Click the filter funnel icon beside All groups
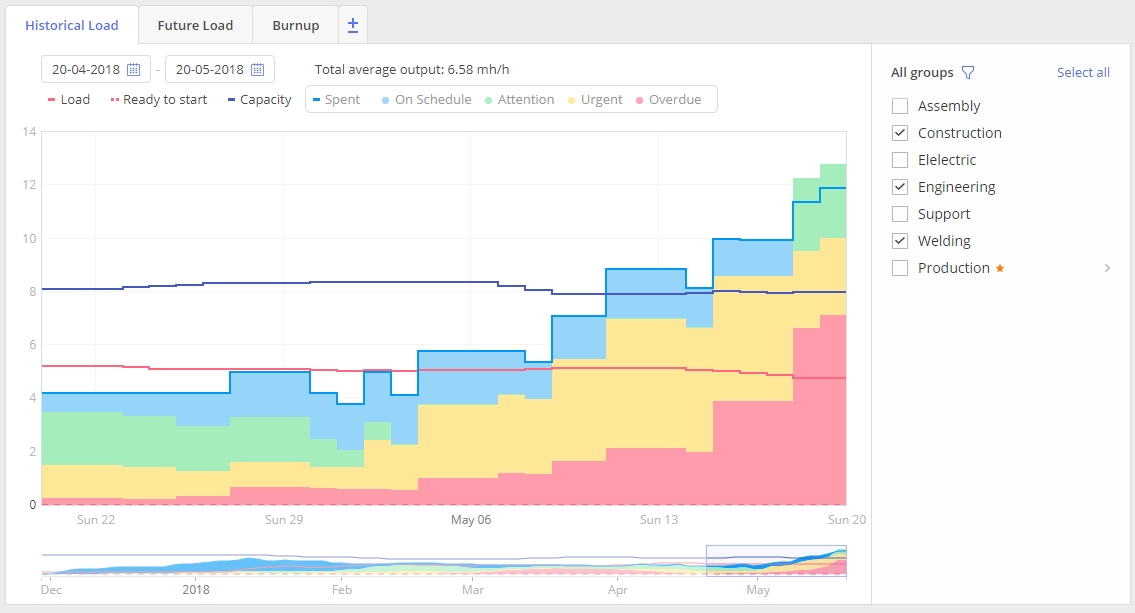This screenshot has height=613, width=1135. point(968,73)
